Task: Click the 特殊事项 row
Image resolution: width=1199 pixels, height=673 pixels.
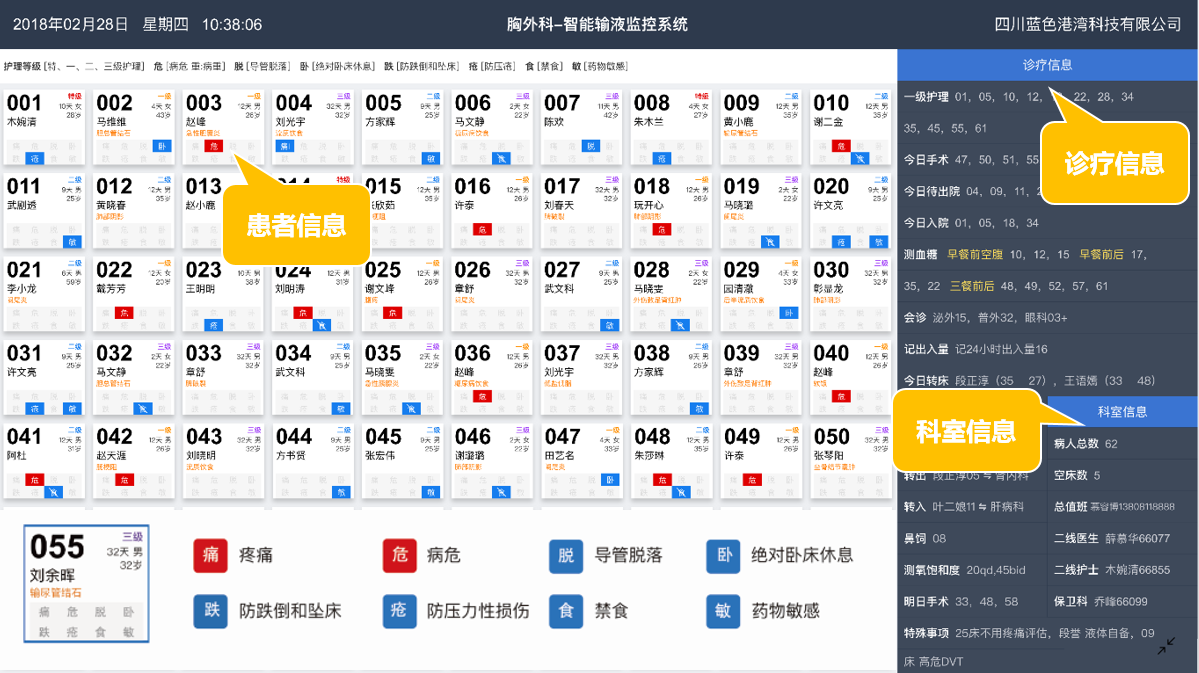Action: [x=1048, y=646]
